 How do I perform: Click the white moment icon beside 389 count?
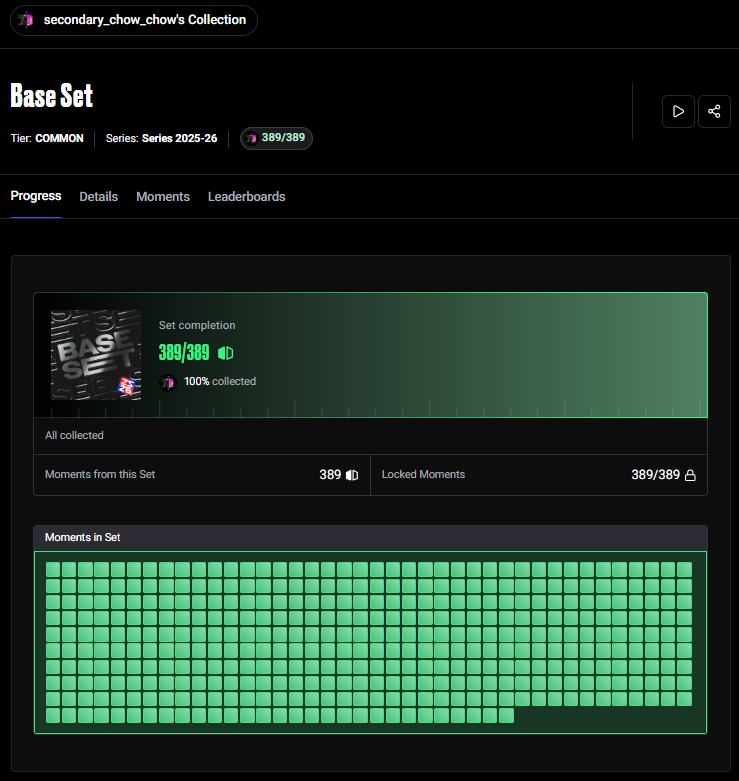(352, 475)
